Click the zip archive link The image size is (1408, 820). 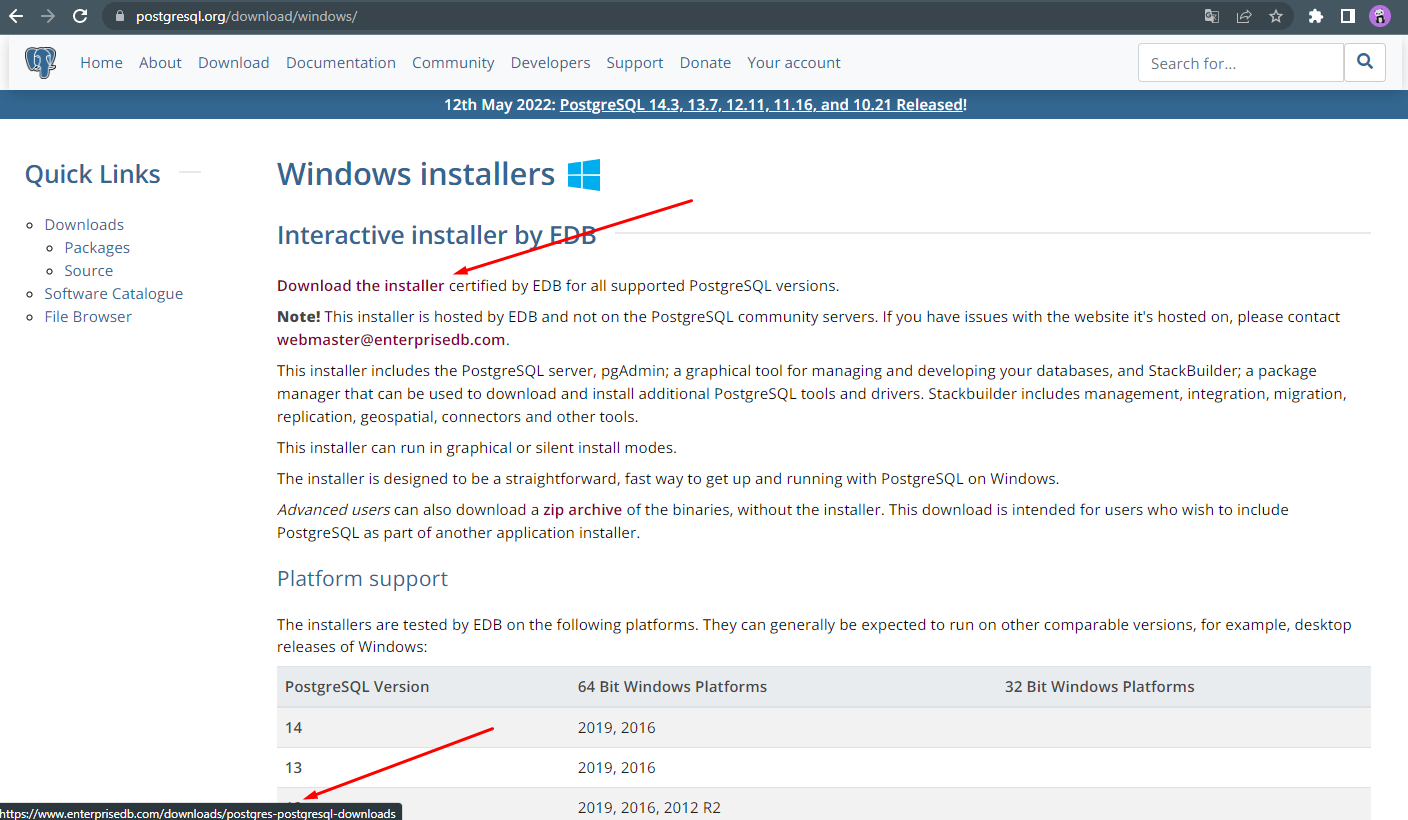pos(582,509)
